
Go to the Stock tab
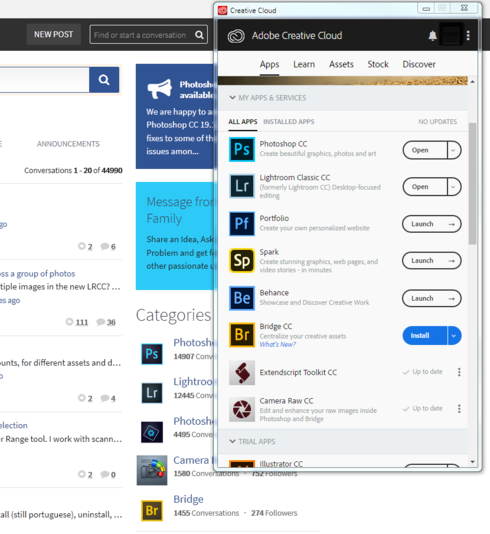[378, 64]
